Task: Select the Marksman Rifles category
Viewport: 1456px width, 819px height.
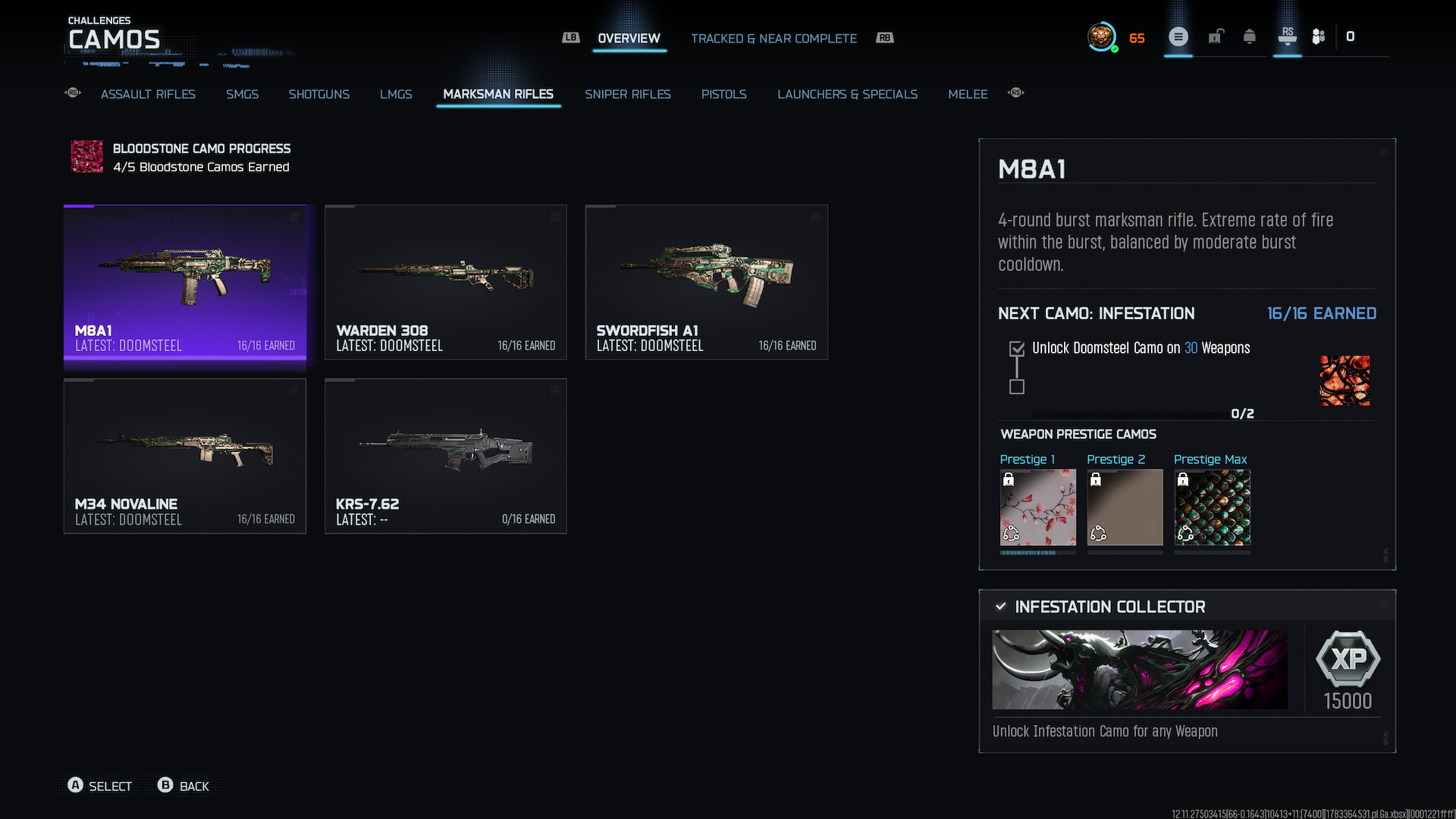Action: [x=498, y=94]
